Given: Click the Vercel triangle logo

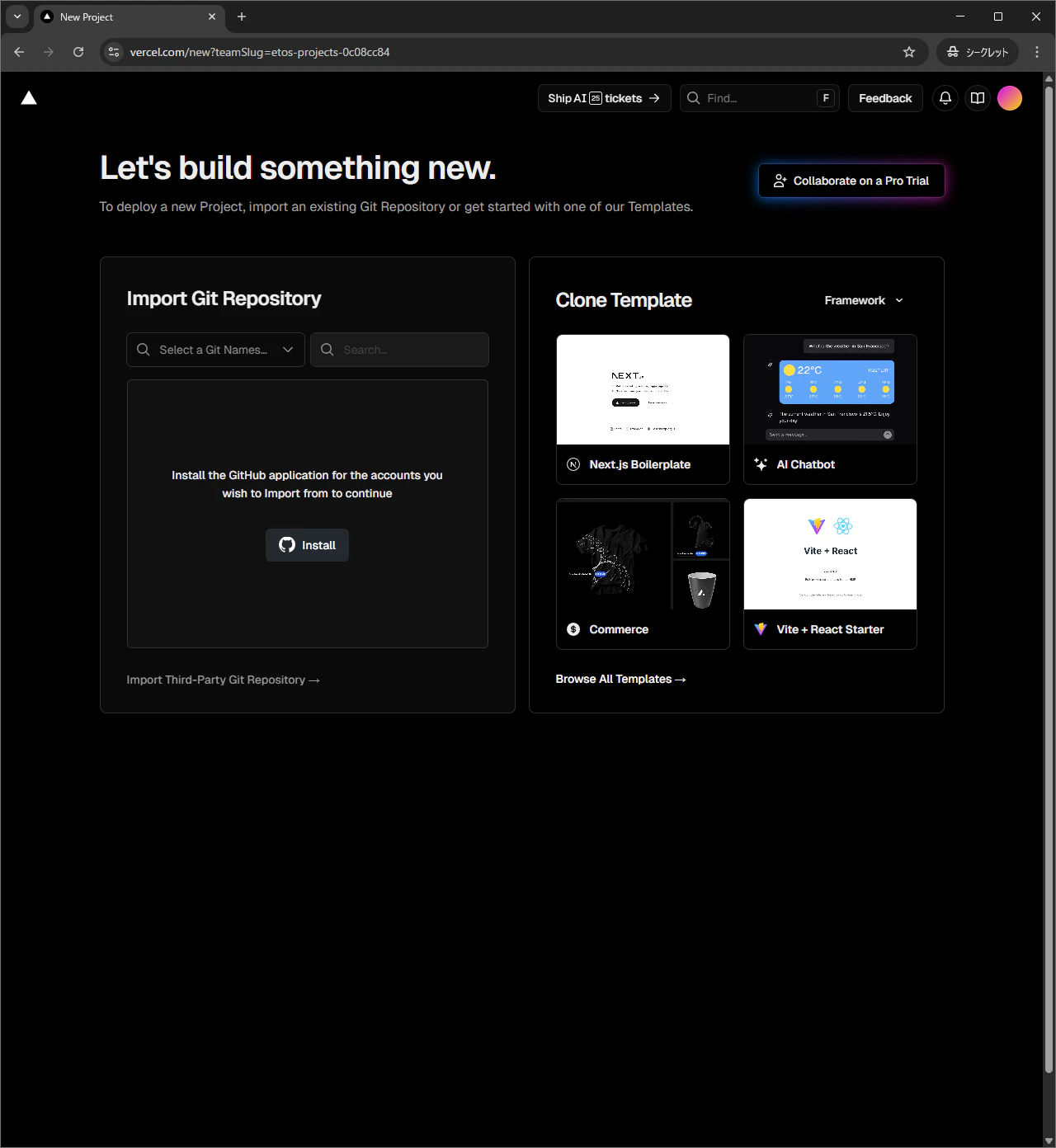Looking at the screenshot, I should pyautogui.click(x=29, y=98).
